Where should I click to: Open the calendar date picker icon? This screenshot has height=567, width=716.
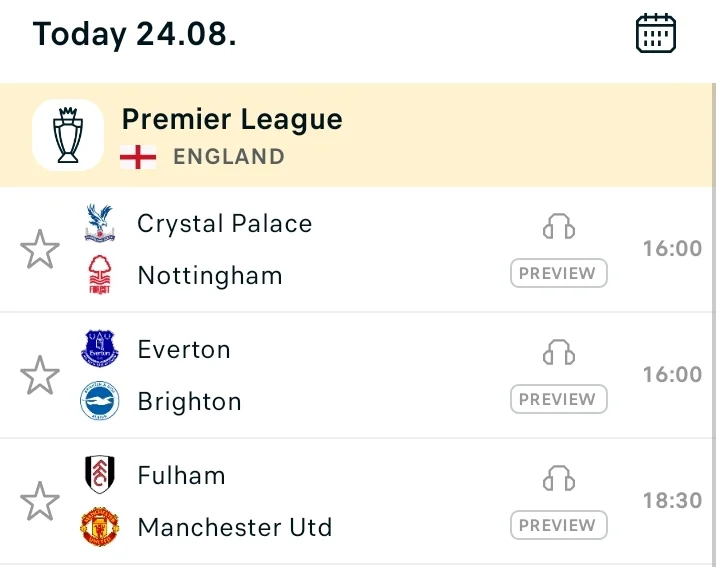(x=656, y=33)
